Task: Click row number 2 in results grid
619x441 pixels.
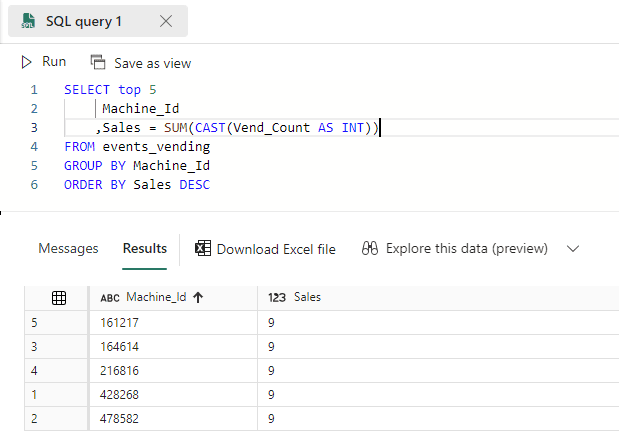Action: (x=34, y=418)
